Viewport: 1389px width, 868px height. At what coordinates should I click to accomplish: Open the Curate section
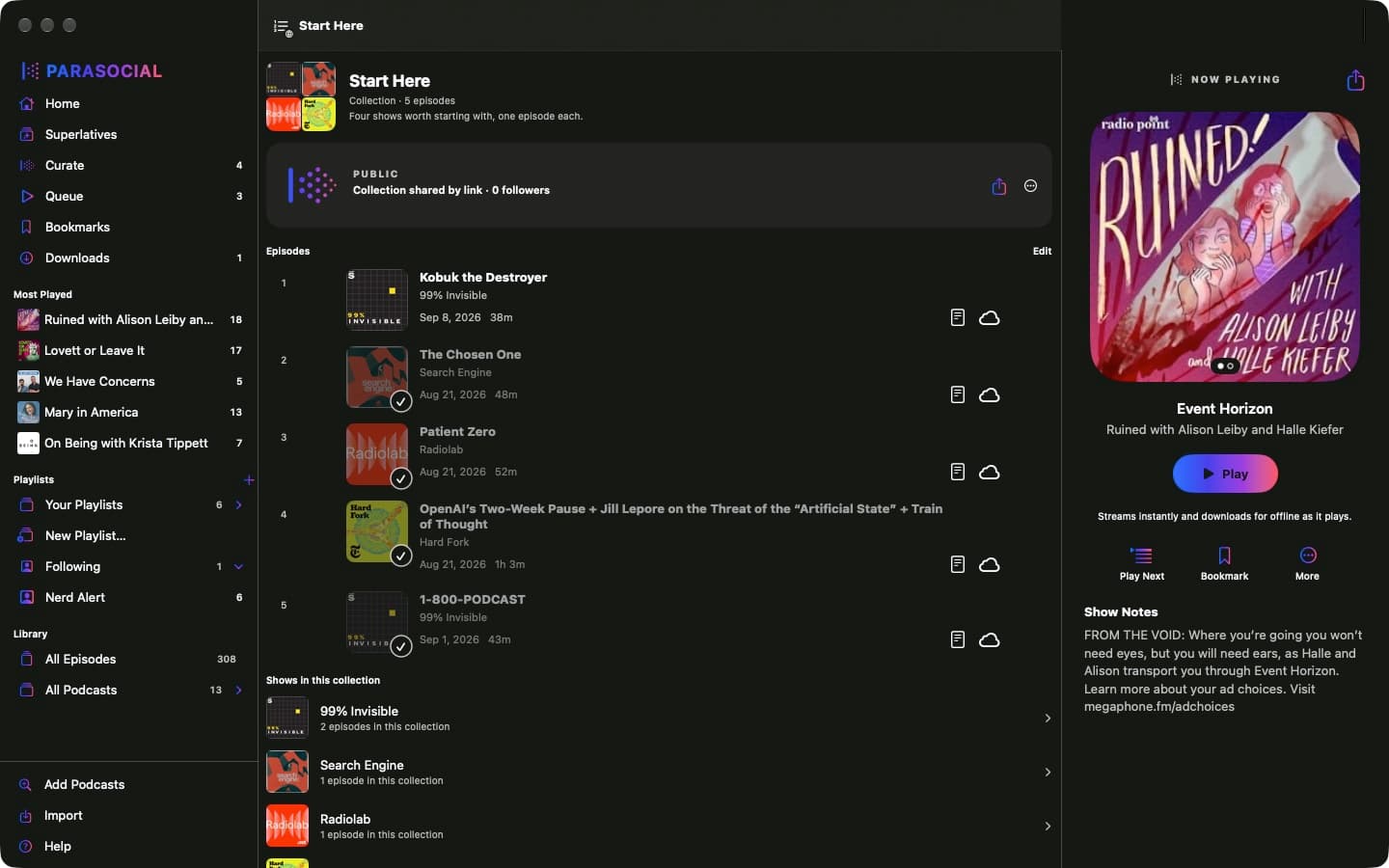[129, 165]
